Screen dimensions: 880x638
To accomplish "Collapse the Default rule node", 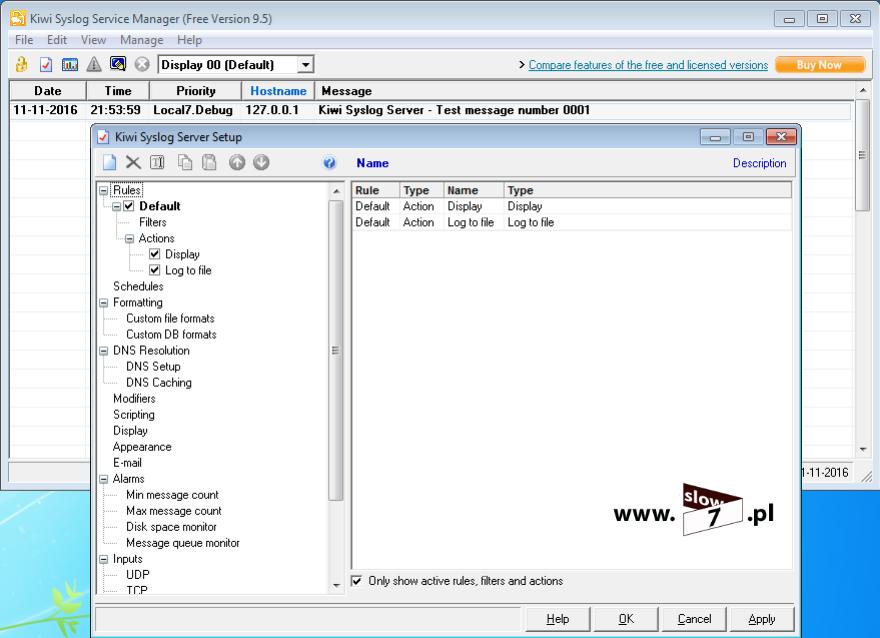I will tap(116, 206).
